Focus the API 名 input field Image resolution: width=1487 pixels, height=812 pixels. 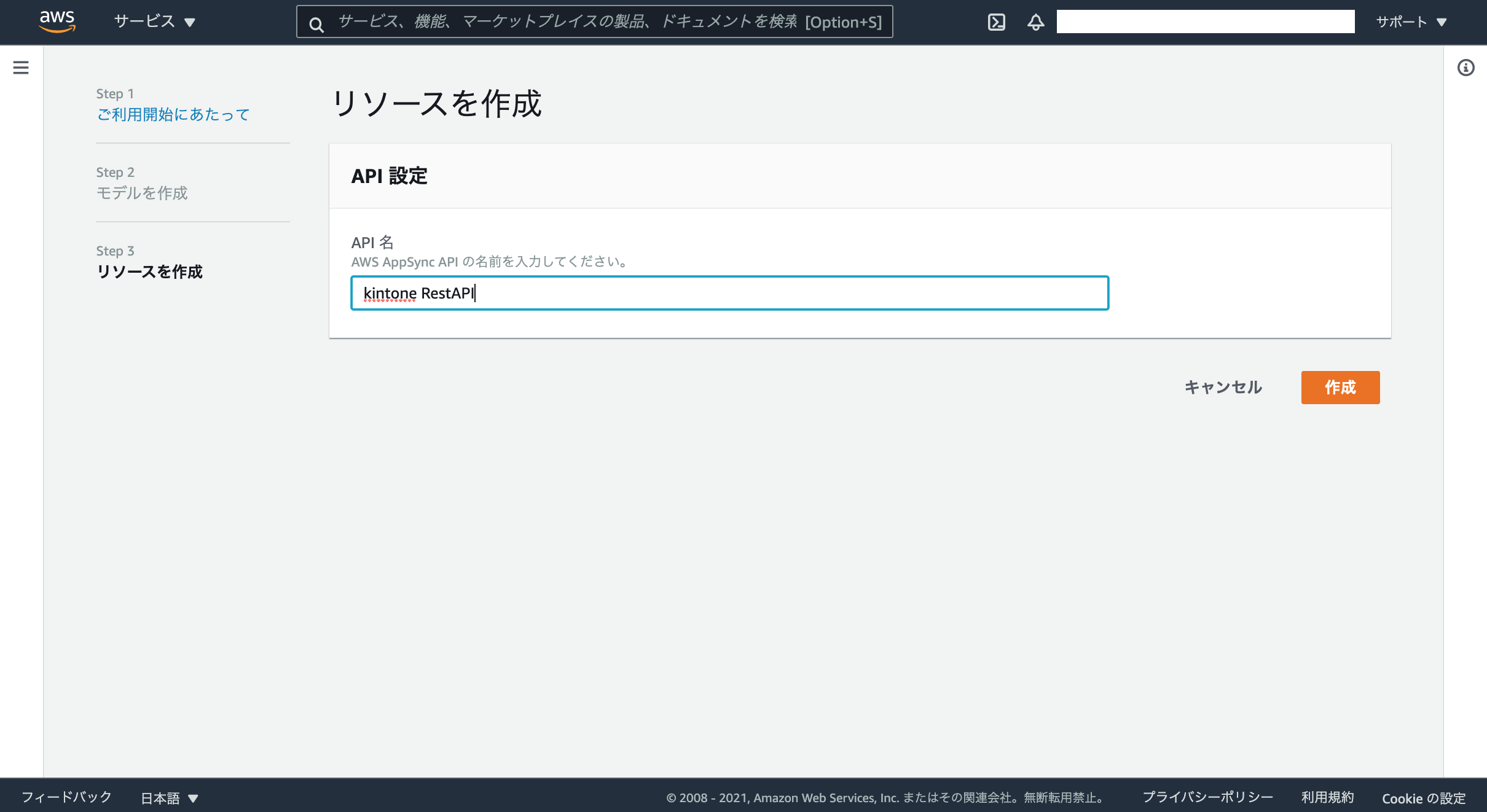[730, 293]
